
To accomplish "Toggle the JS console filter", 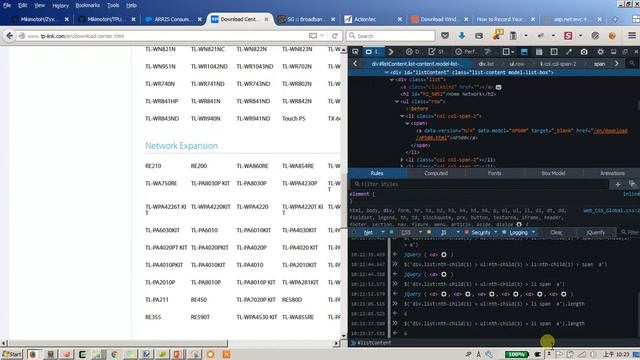I will click(x=444, y=232).
